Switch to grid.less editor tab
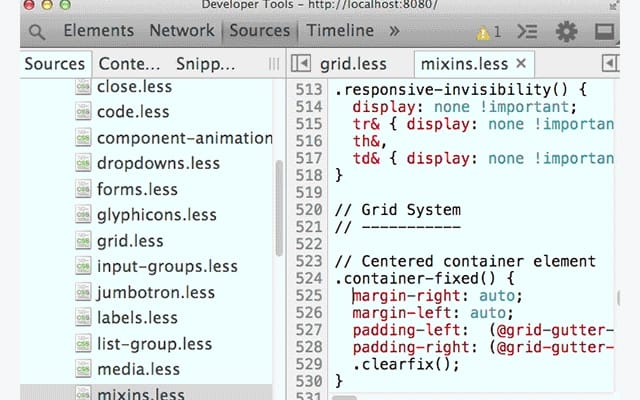The height and width of the screenshot is (400, 640). point(353,64)
